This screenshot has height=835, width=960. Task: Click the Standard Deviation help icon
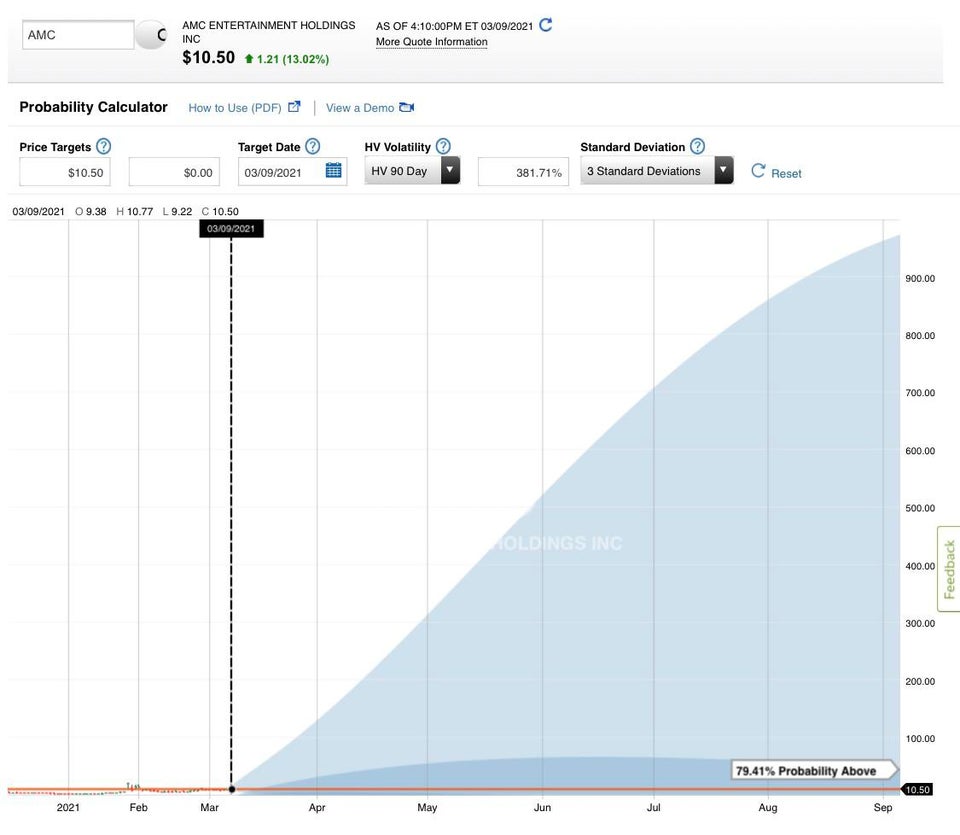[697, 146]
